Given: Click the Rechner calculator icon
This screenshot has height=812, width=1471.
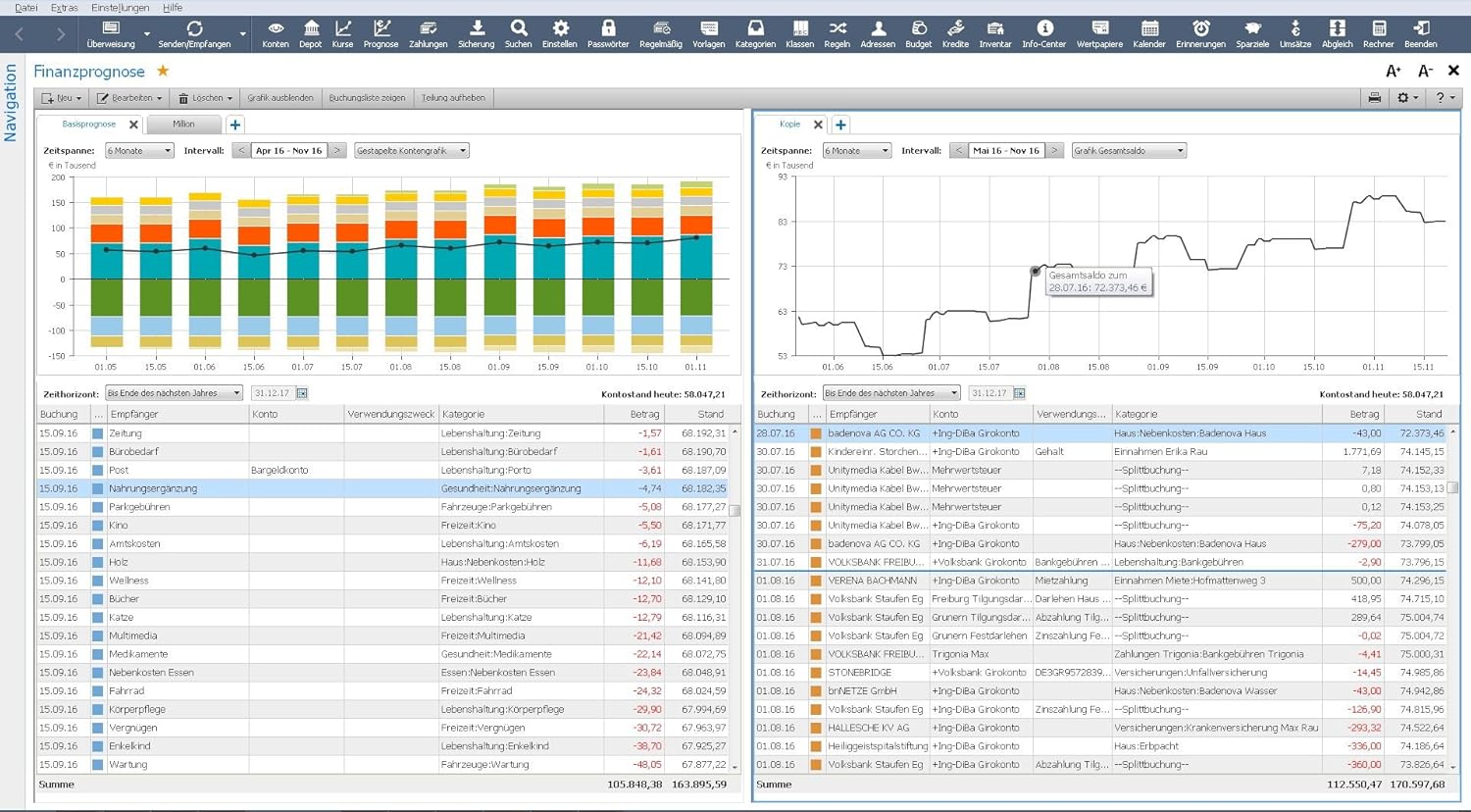Looking at the screenshot, I should coord(1378,33).
